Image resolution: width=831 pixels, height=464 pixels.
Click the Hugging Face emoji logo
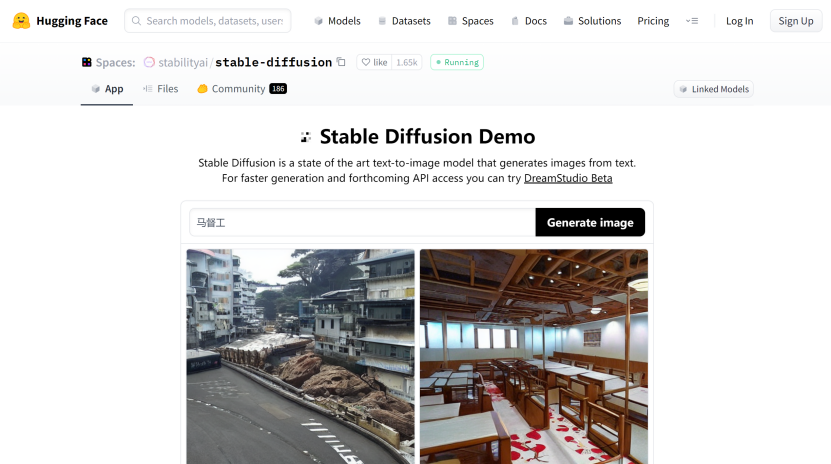(21, 21)
